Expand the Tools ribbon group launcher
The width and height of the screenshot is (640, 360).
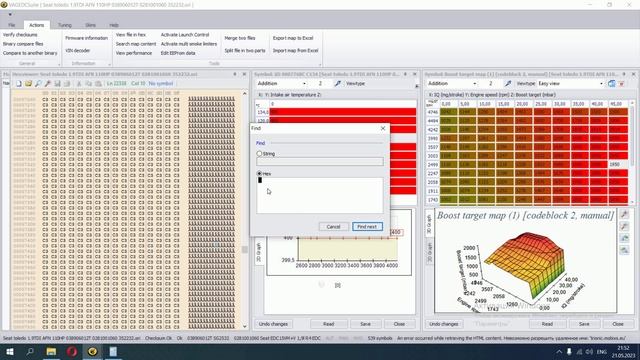click(320, 64)
